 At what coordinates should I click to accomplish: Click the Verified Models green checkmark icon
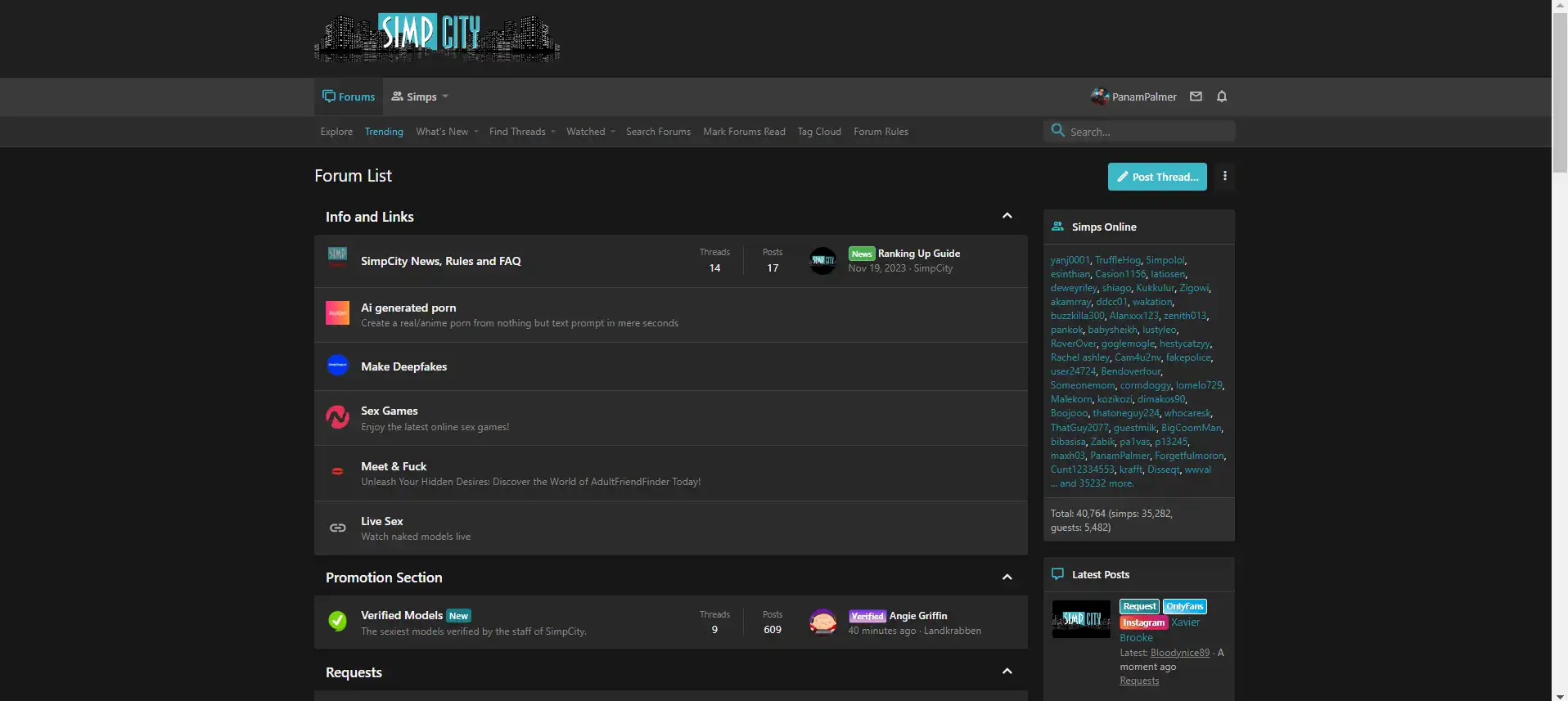337,621
